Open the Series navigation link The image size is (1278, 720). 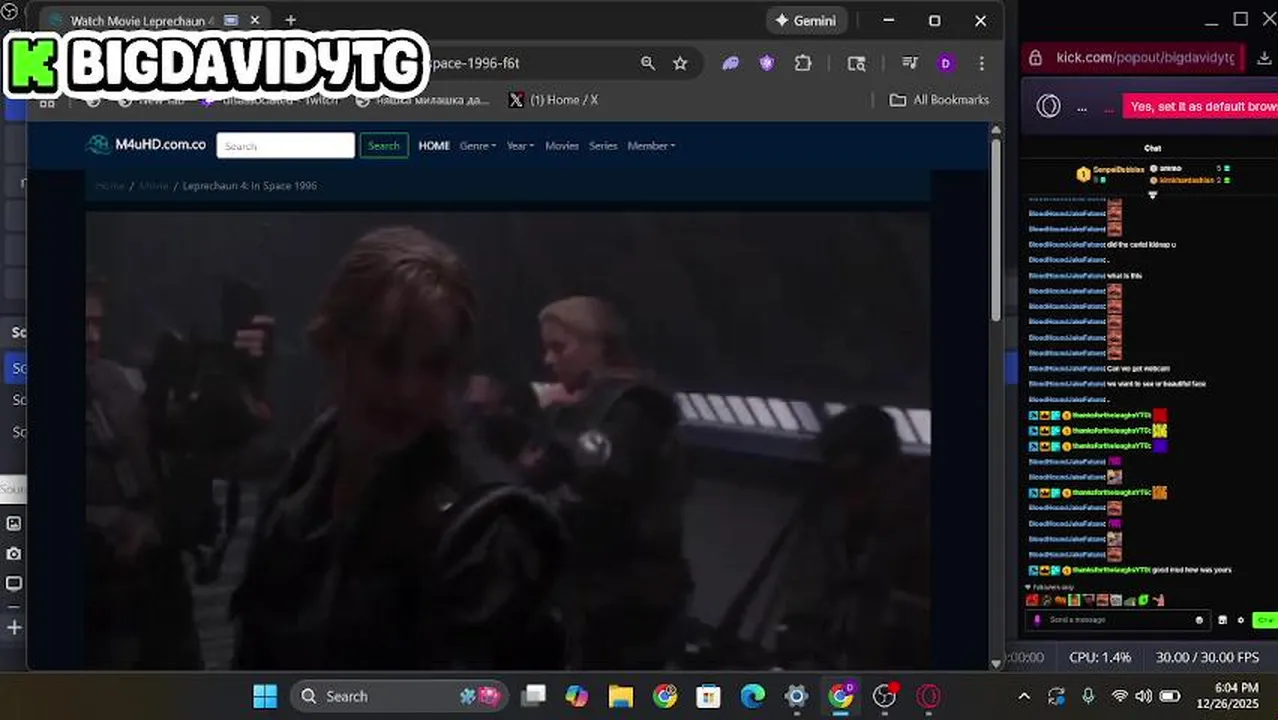[x=603, y=146]
